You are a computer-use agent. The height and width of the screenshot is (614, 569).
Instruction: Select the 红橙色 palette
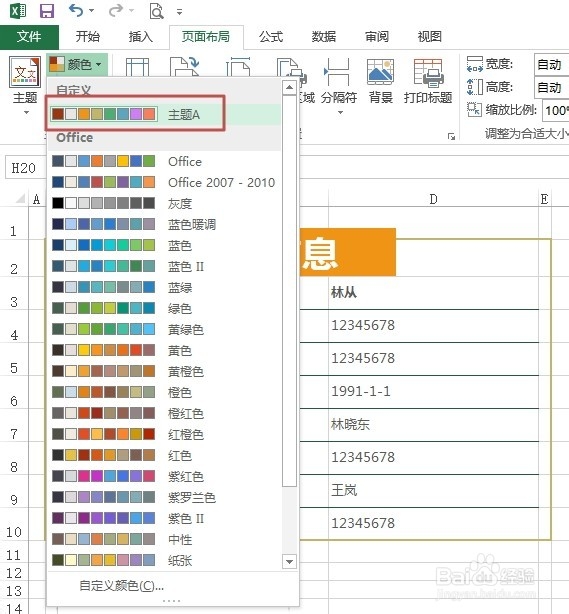pyautogui.click(x=164, y=435)
